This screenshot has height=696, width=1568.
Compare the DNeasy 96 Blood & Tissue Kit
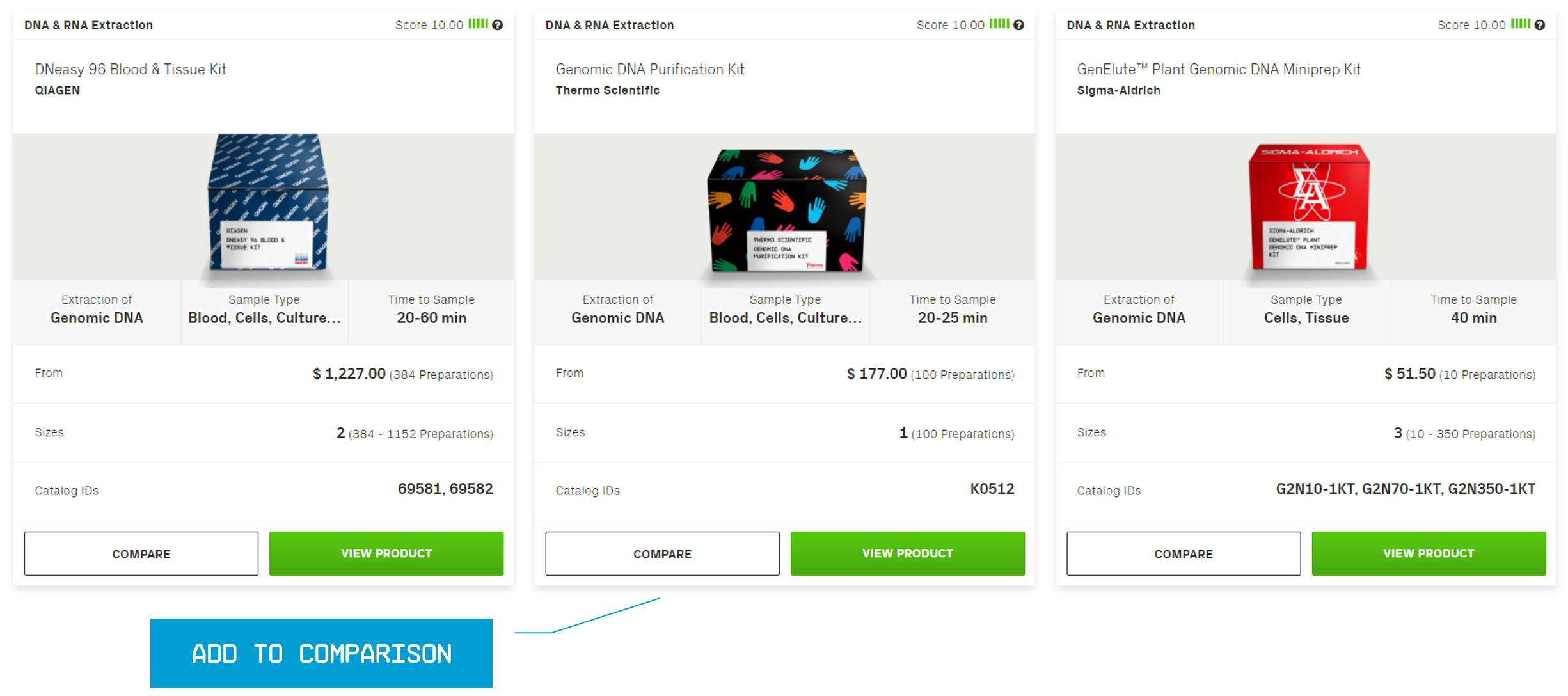(141, 553)
